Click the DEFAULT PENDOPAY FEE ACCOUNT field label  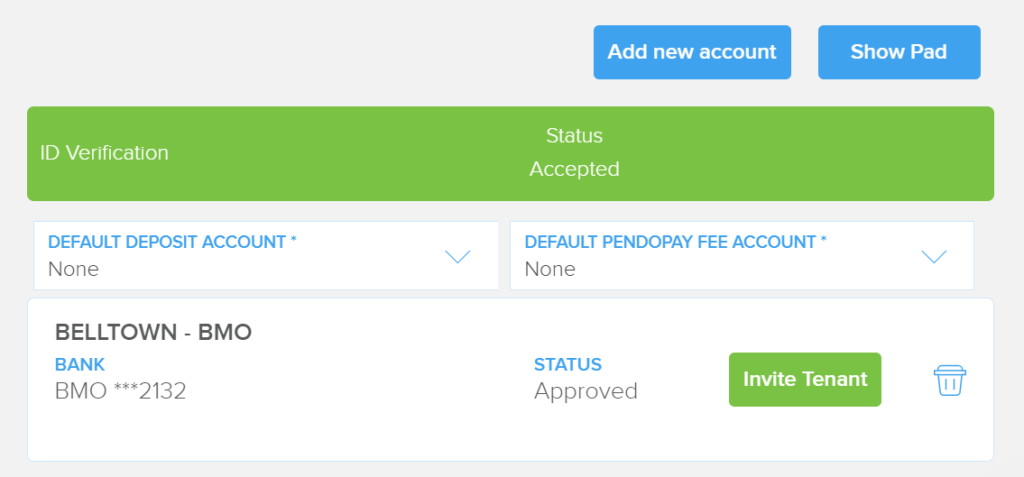pos(676,242)
